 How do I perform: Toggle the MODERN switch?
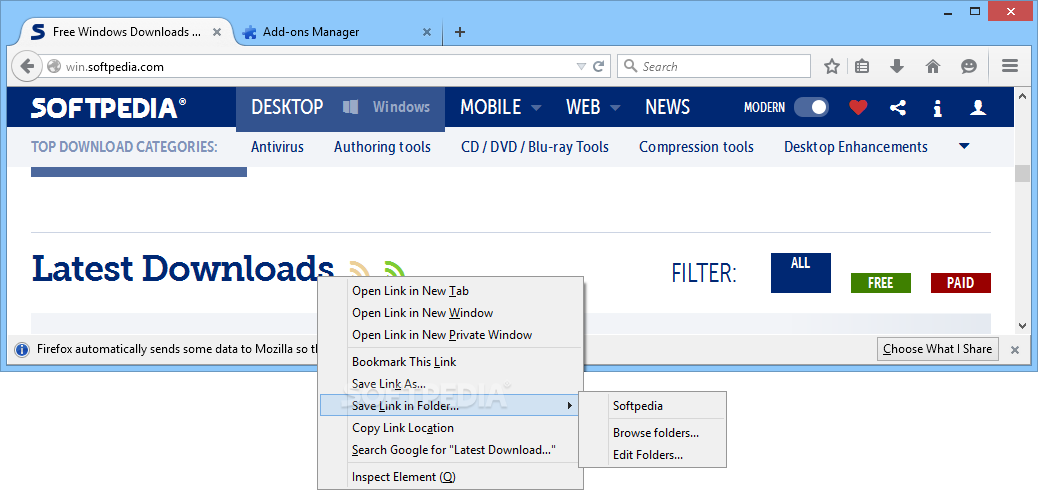pos(811,107)
